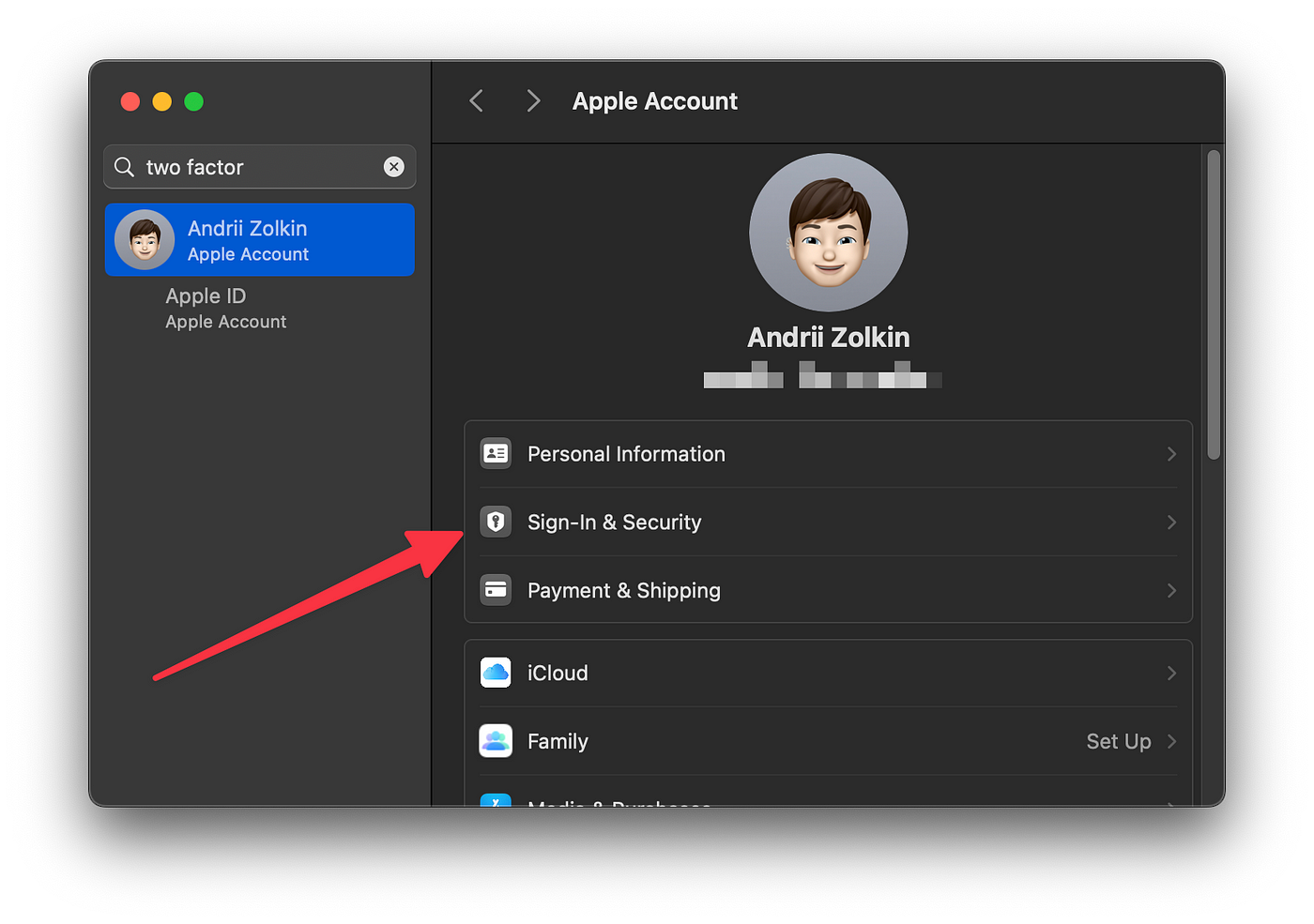Open the Payment & Shipping label
1314x924 pixels.
[624, 591]
